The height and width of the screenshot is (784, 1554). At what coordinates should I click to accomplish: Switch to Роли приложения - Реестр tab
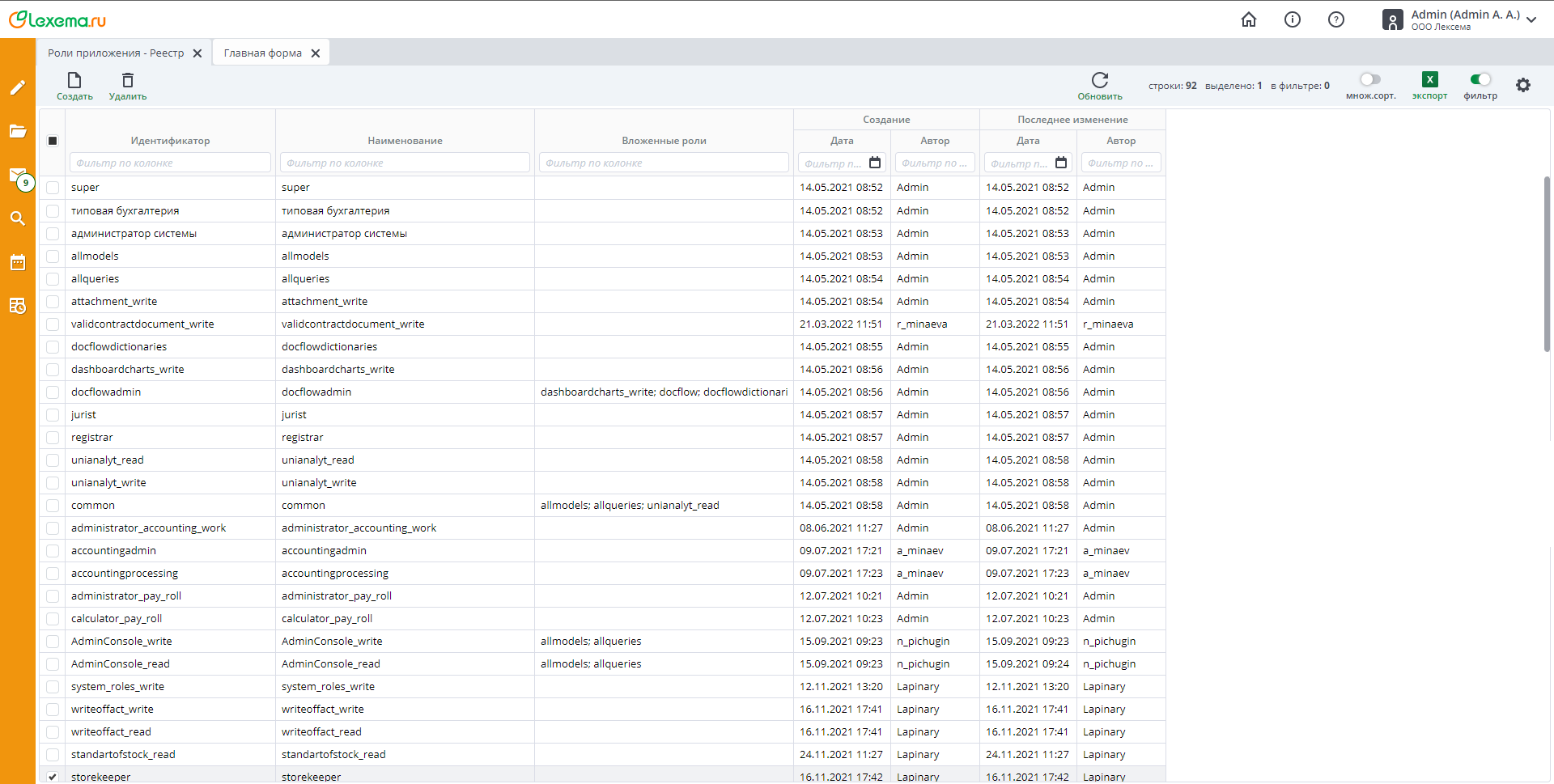[x=116, y=53]
